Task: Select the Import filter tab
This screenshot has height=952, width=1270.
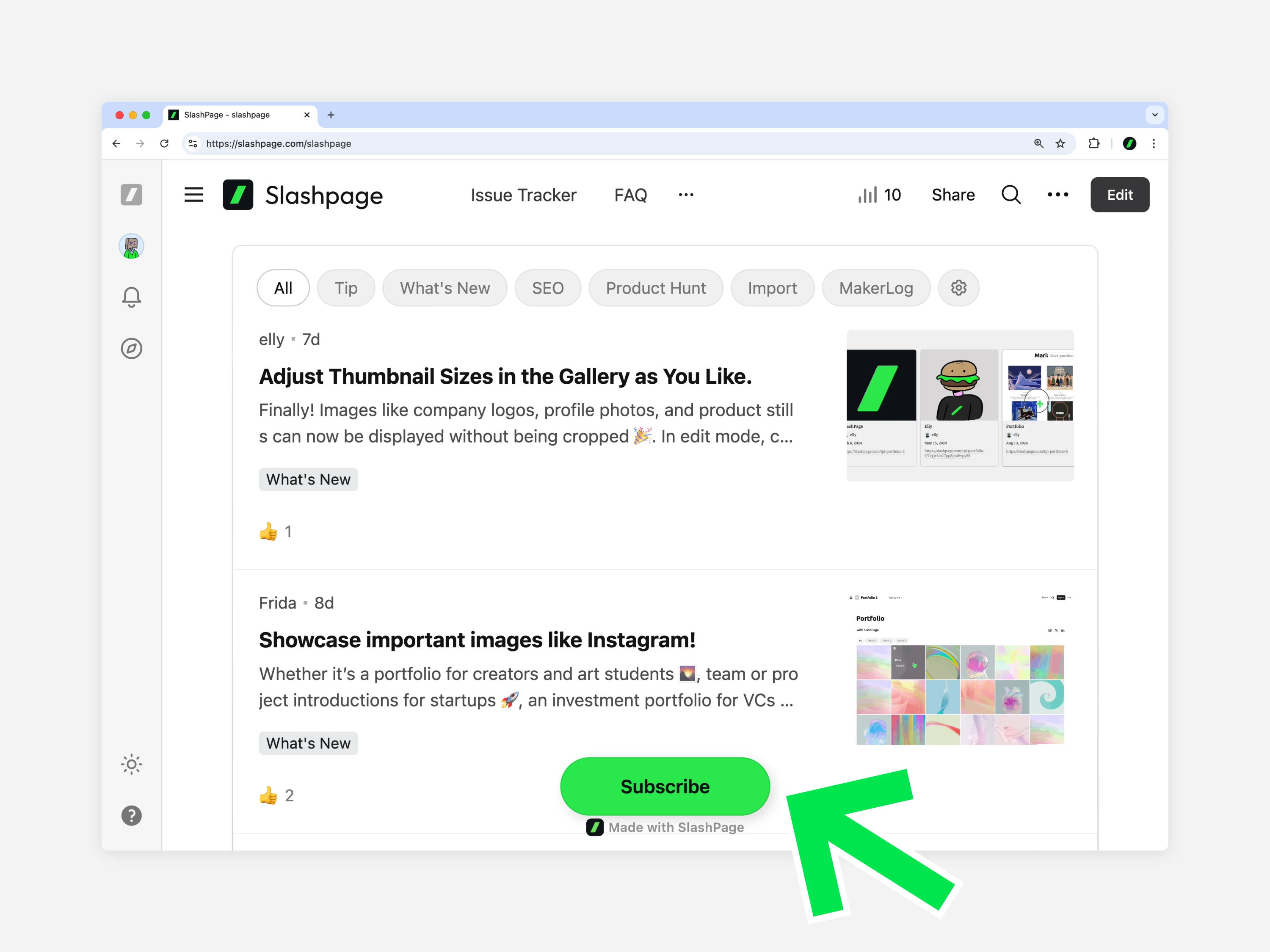Action: click(772, 287)
